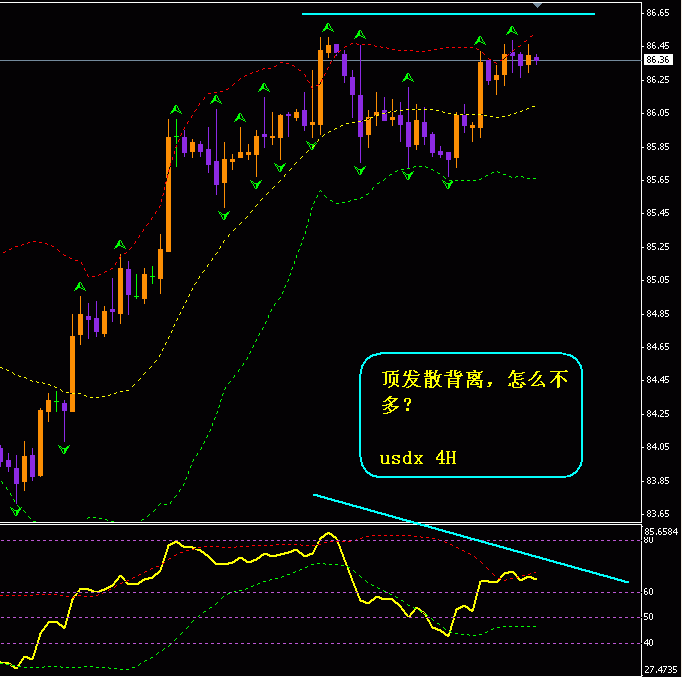Viewport: 682px width, 677px height.
Task: Select the cyan horizontal resistance line near 86.65
Action: click(448, 14)
